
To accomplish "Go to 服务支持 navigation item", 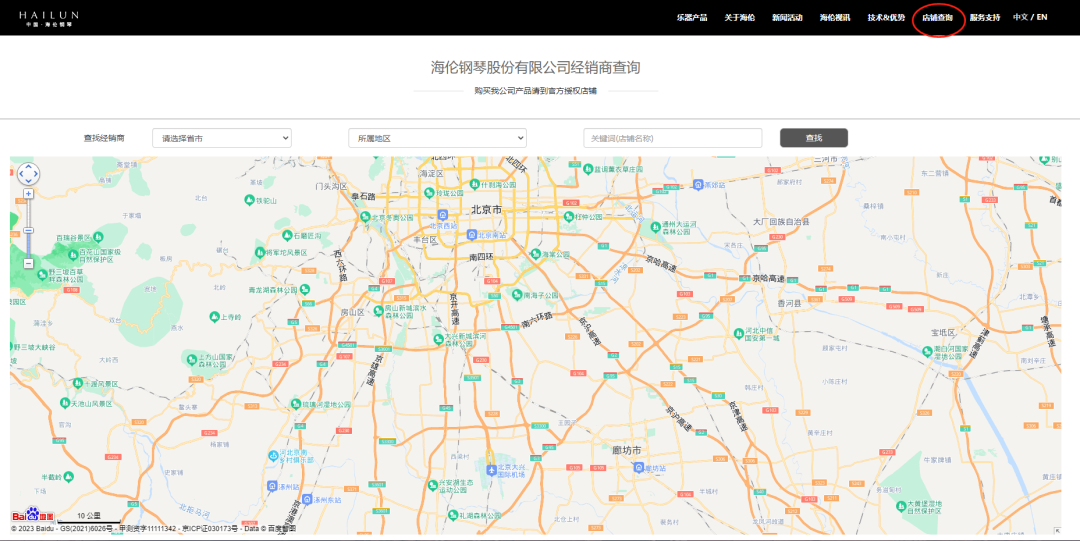I will coord(984,18).
